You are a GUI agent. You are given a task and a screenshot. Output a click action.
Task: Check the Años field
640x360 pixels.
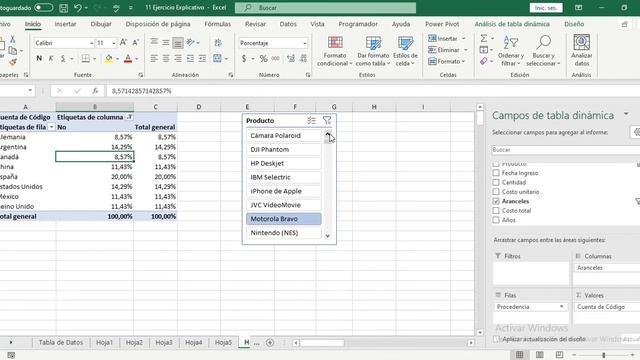[x=496, y=220]
